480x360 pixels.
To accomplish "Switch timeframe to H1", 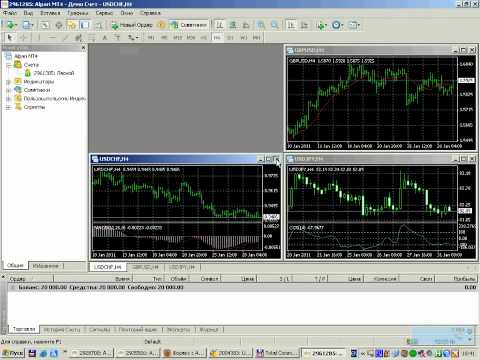I will pyautogui.click(x=204, y=38).
